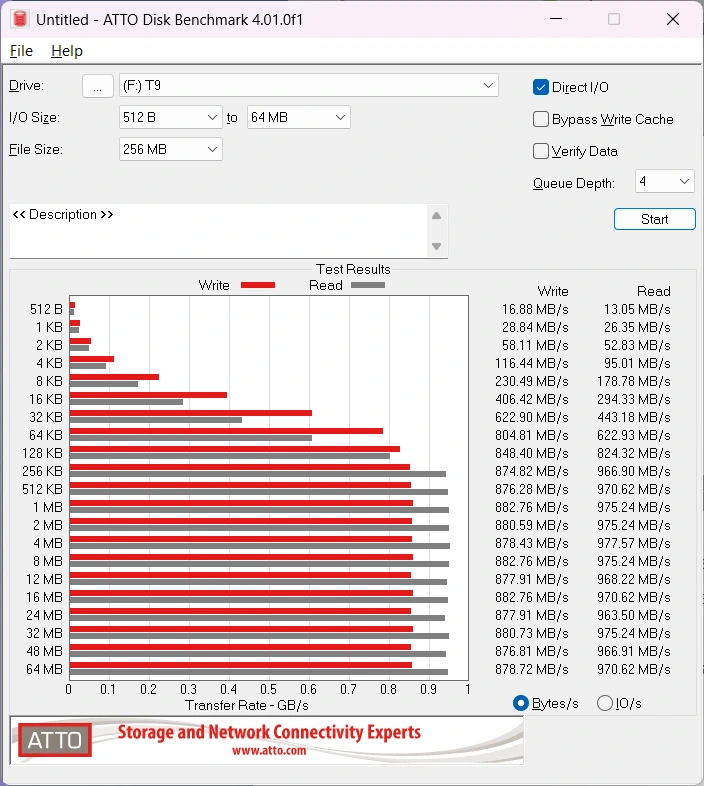Image resolution: width=704 pixels, height=786 pixels.
Task: Click the 13.05 MB/s read value
Action: click(637, 309)
